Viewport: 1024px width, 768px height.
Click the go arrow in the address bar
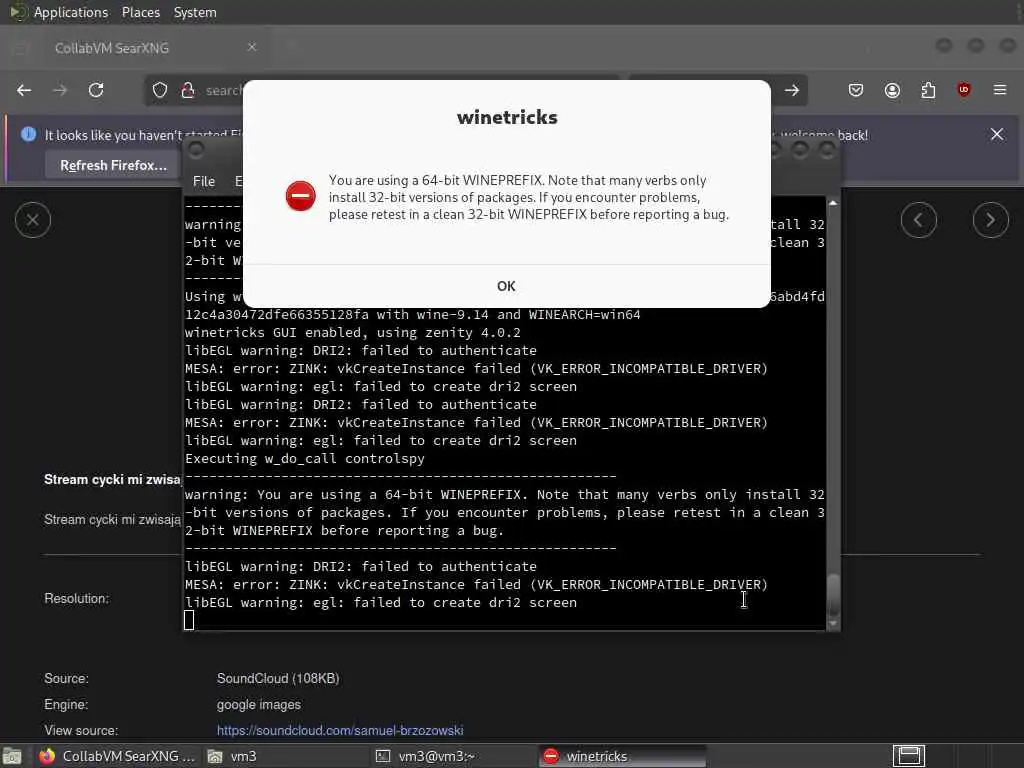792,90
